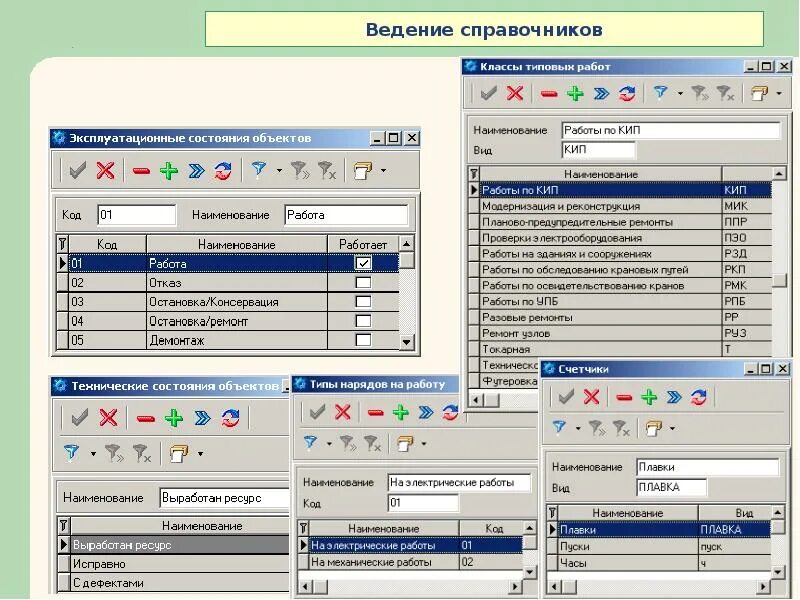The image size is (800, 600).
Task: Click red X cancel icon in Счетчики toolbar
Action: 591,396
